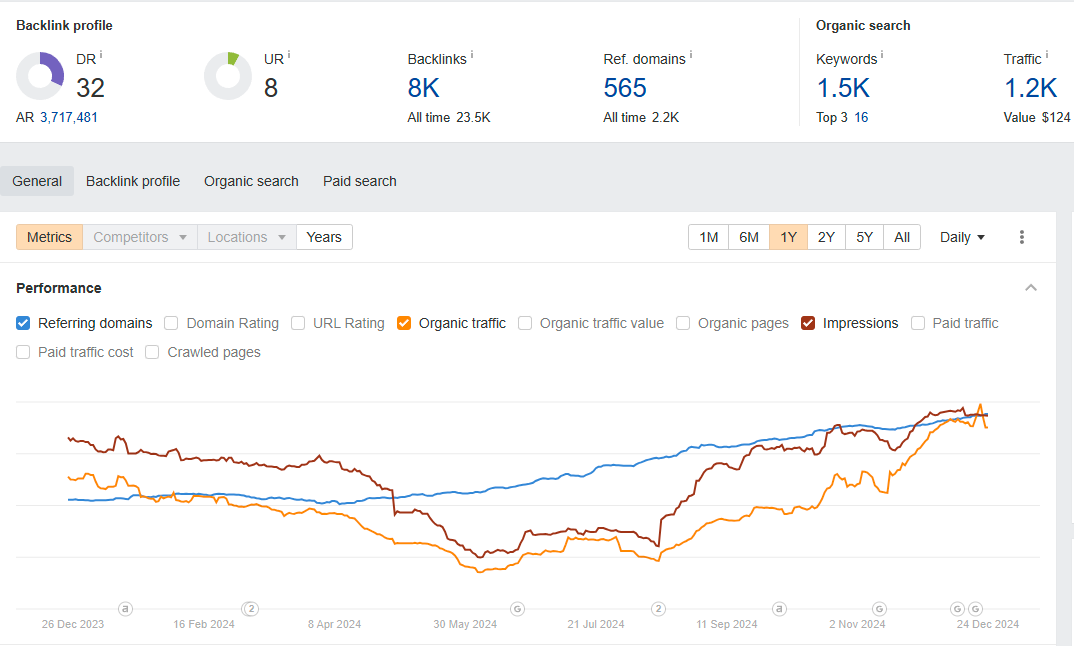The width and height of the screenshot is (1074, 646).
Task: Open the Daily interval dropdown
Action: [x=962, y=237]
